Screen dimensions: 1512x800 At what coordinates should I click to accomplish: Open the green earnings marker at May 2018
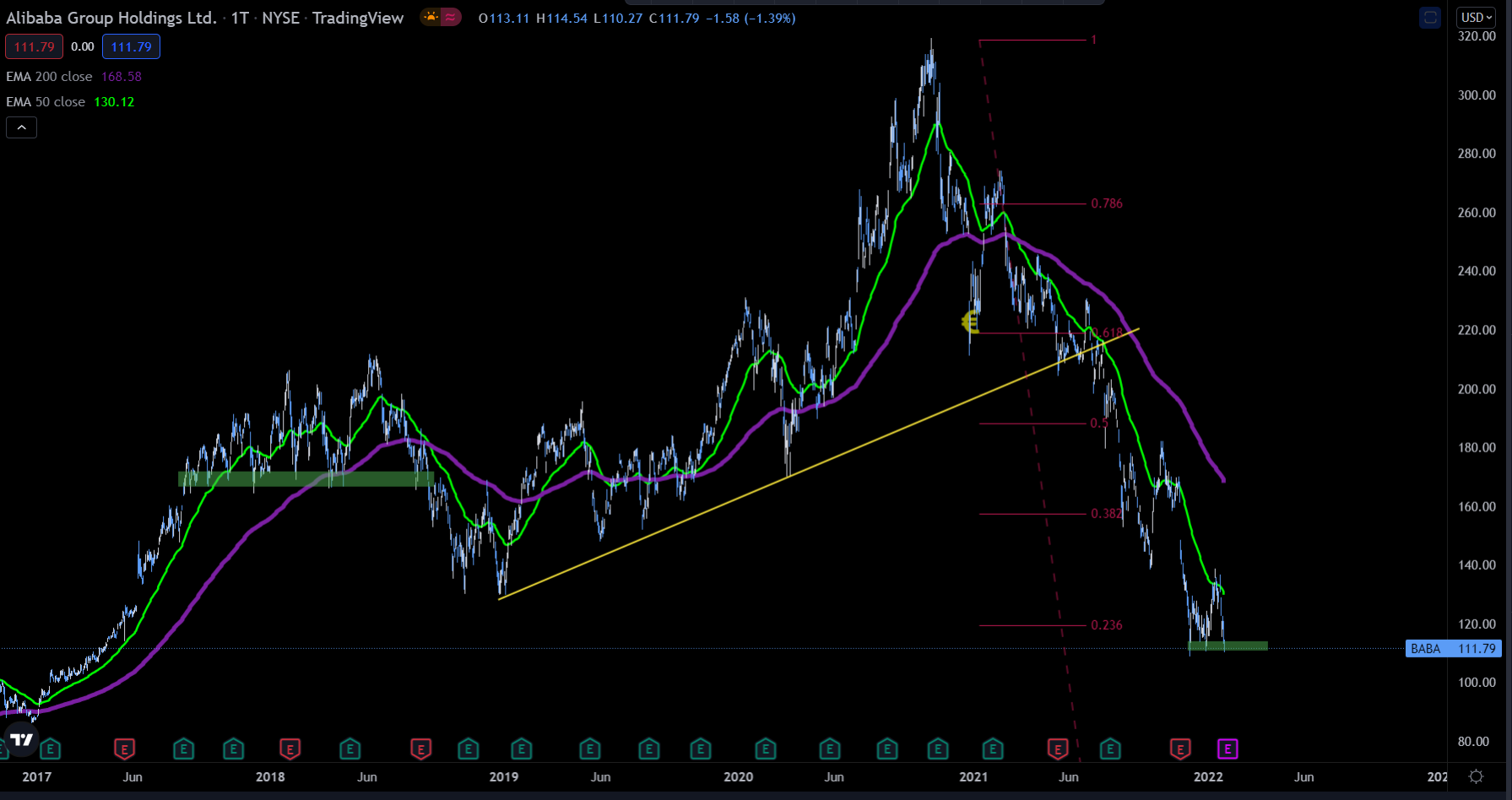click(x=350, y=749)
